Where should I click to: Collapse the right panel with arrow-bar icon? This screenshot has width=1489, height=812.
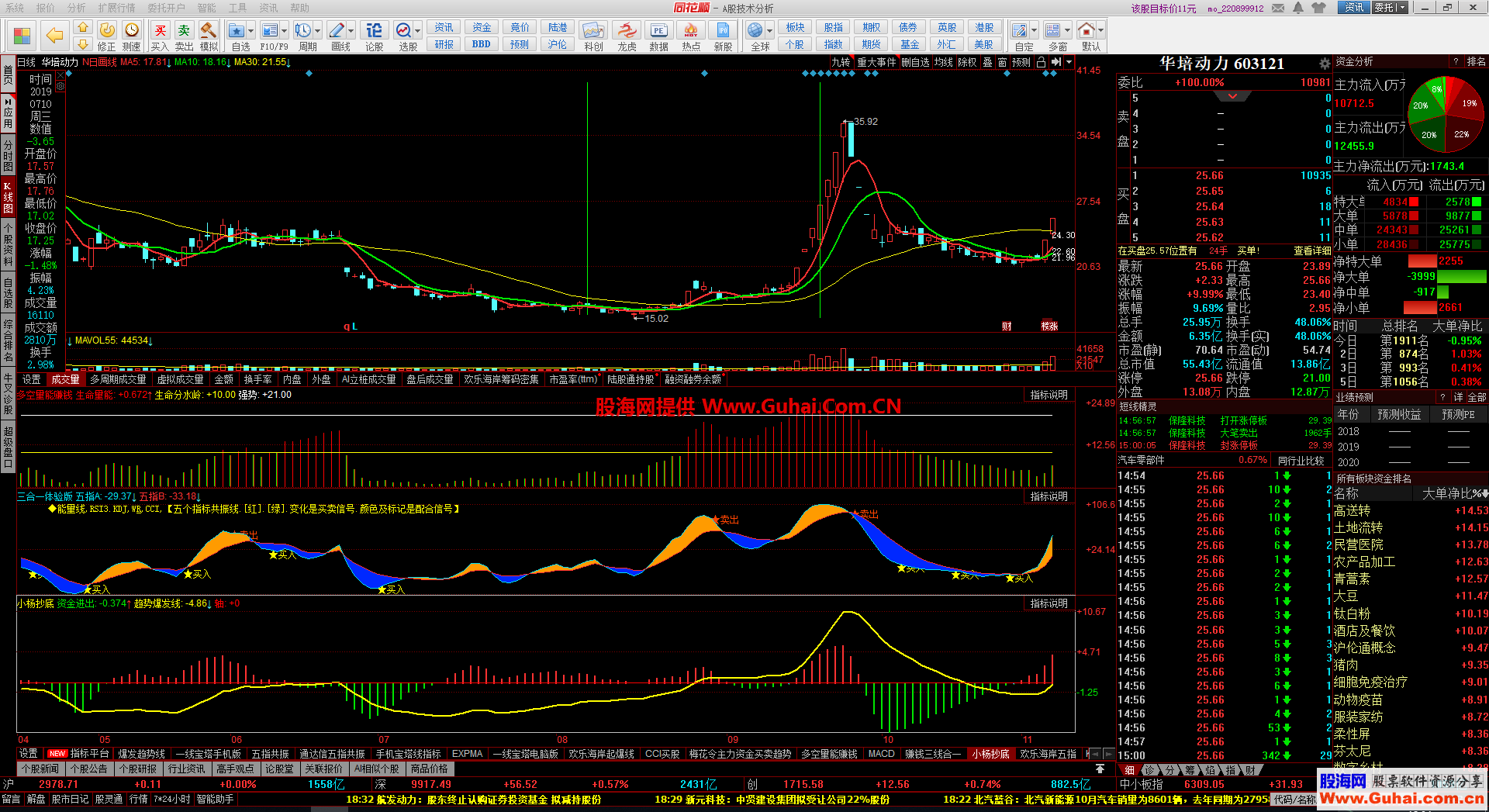click(1056, 62)
